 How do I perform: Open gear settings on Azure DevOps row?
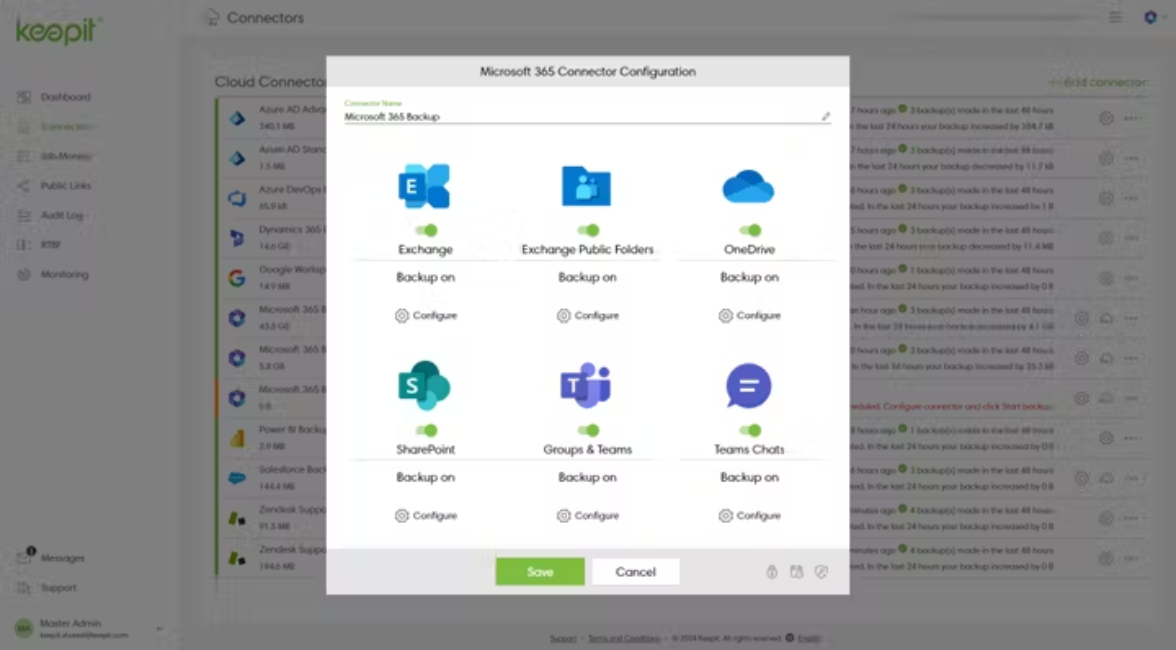click(1106, 198)
